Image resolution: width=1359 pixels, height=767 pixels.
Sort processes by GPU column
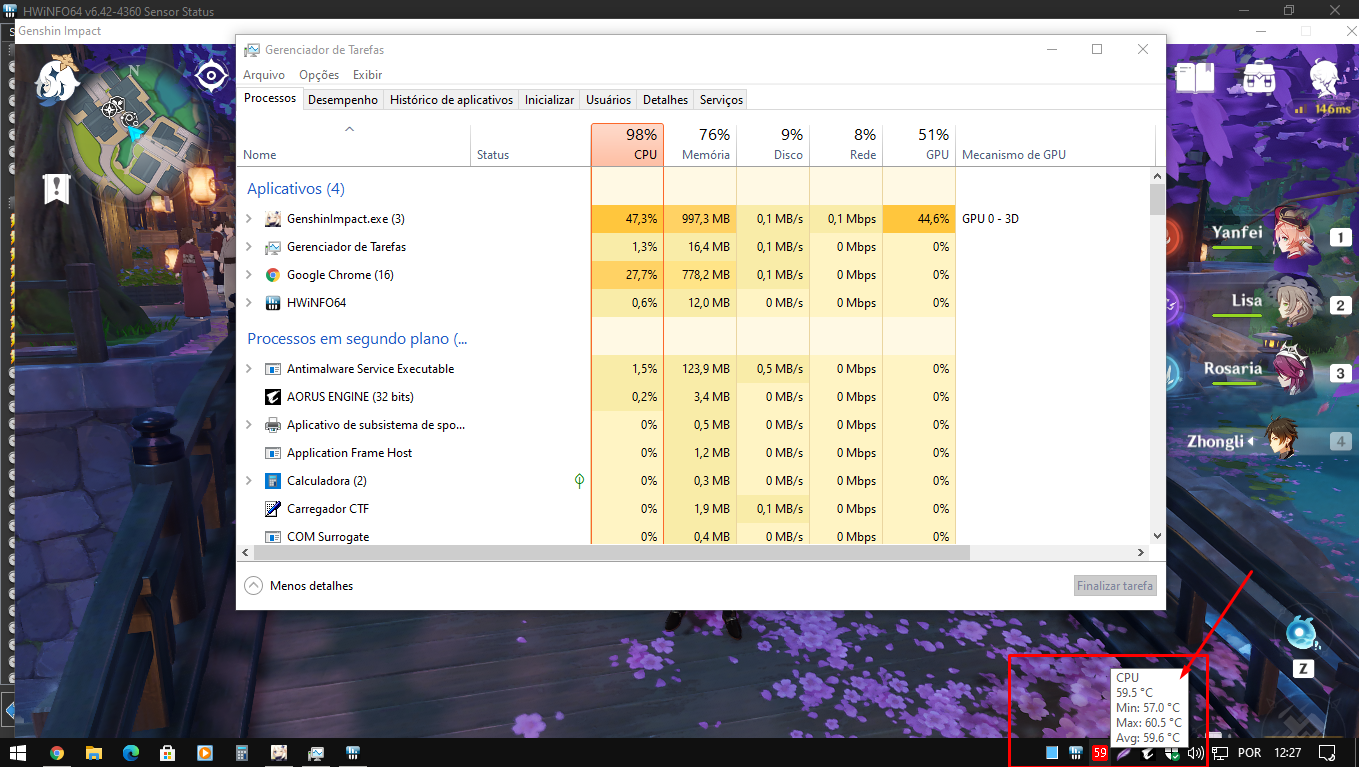pyautogui.click(x=919, y=144)
